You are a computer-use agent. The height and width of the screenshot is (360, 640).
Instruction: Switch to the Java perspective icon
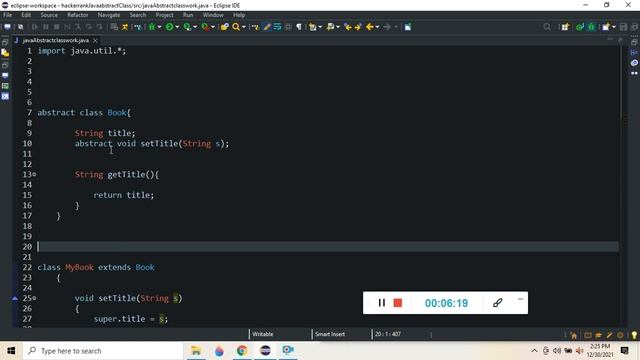coord(580,27)
